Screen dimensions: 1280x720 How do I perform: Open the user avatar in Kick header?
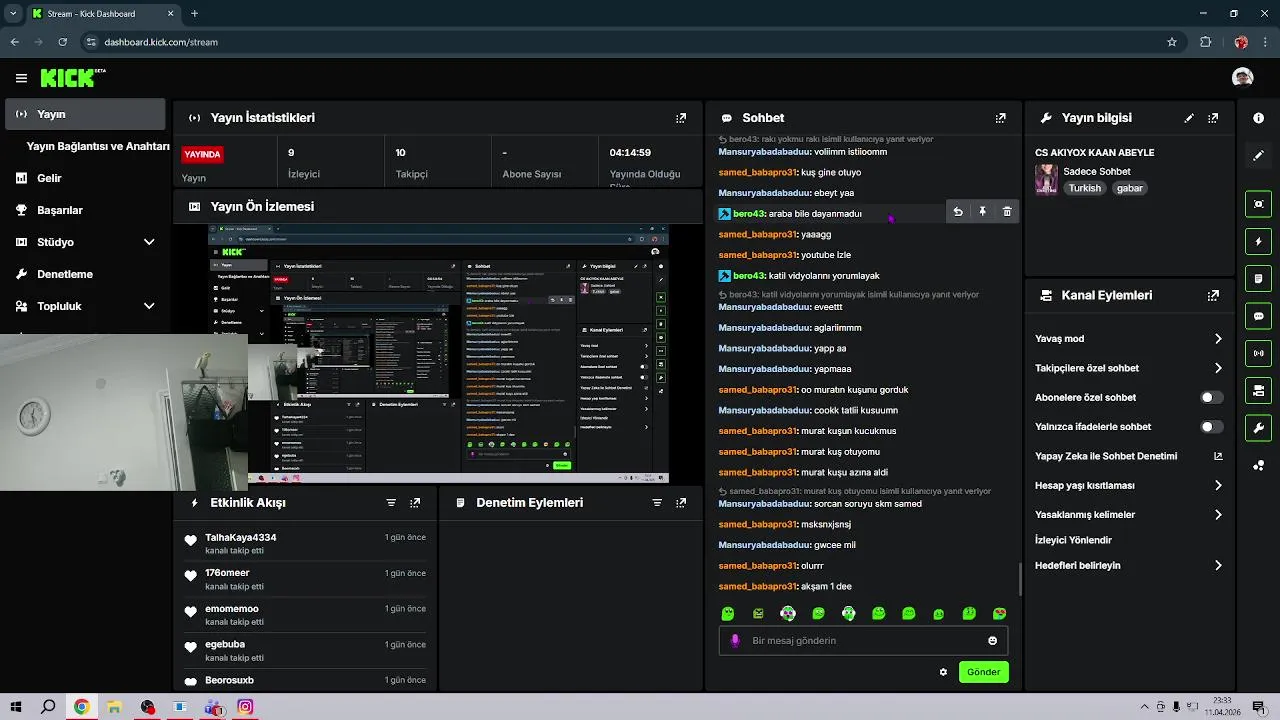pyautogui.click(x=1242, y=78)
